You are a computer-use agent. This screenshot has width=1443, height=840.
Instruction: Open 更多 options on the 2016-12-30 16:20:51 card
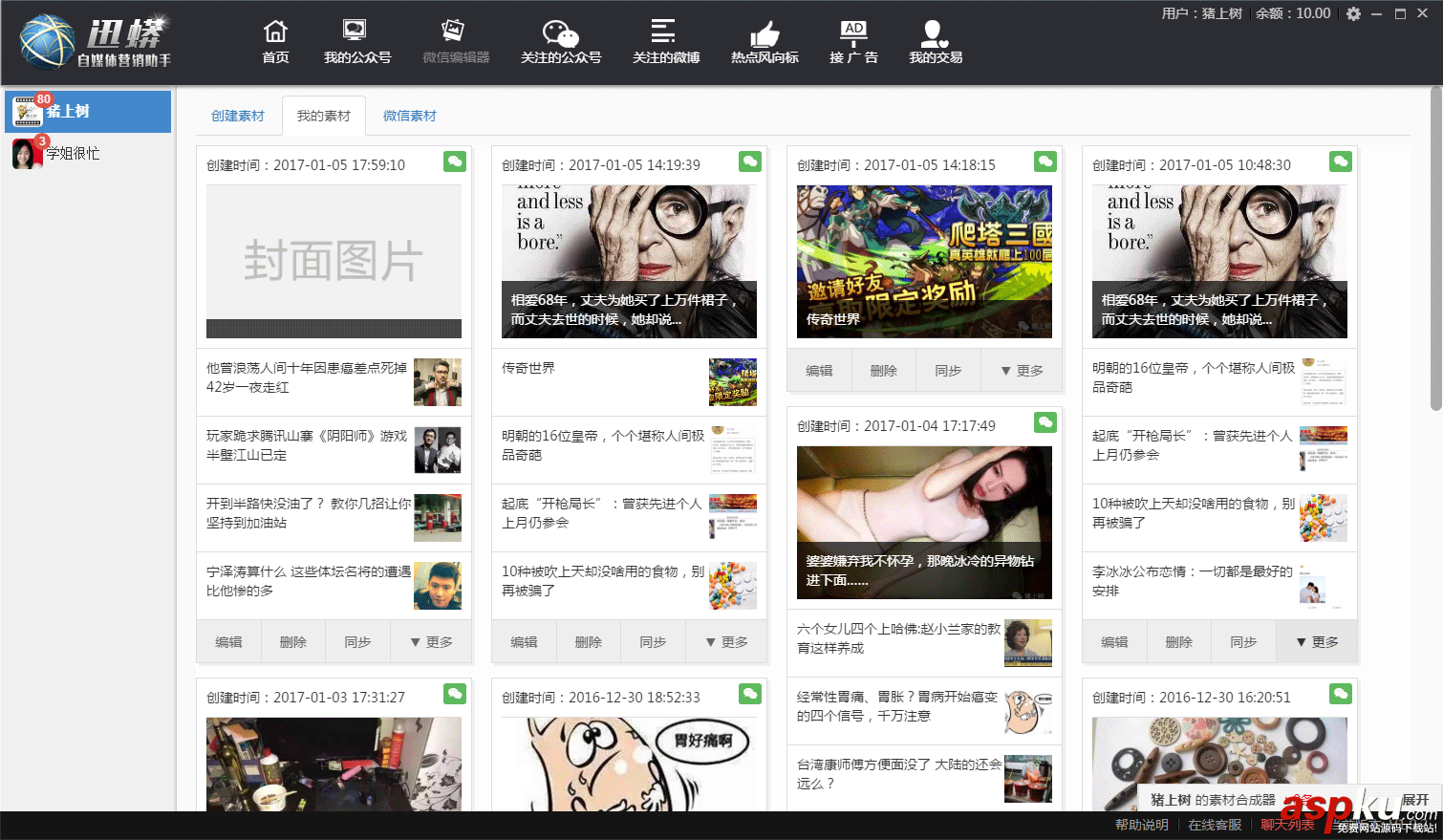click(x=1317, y=641)
